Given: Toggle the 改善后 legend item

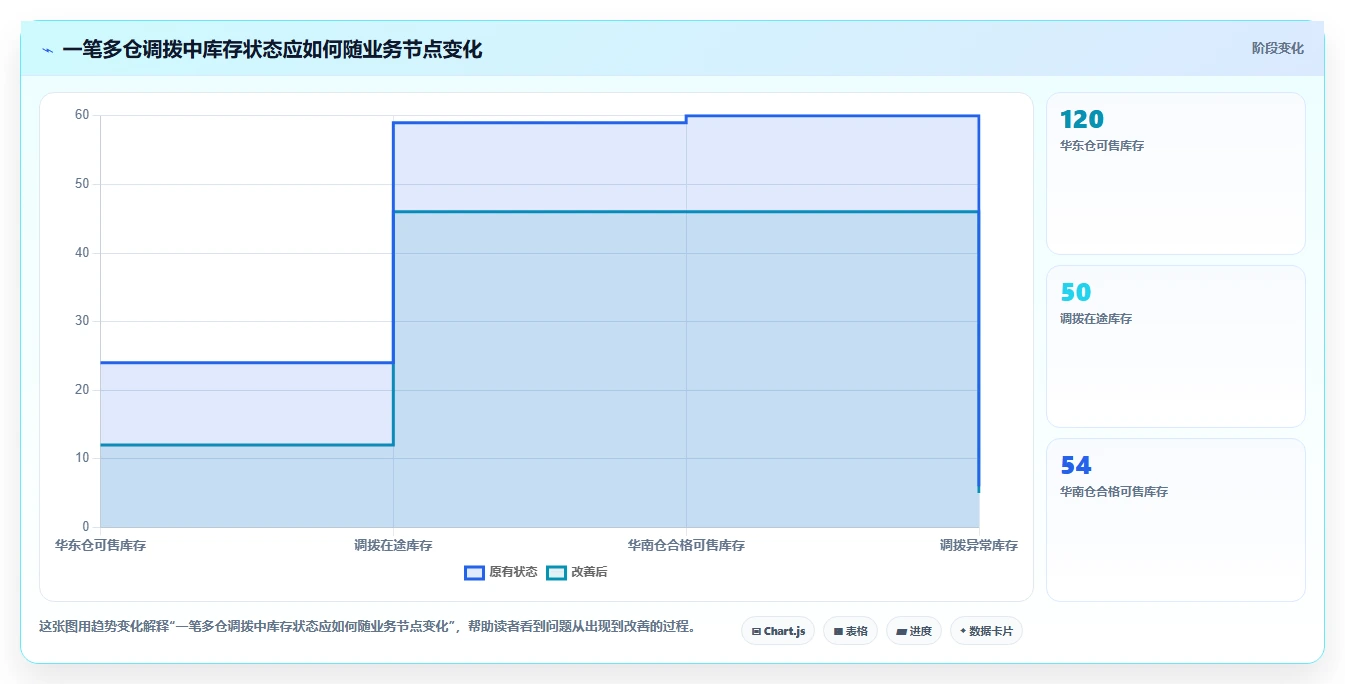Looking at the screenshot, I should click(577, 572).
